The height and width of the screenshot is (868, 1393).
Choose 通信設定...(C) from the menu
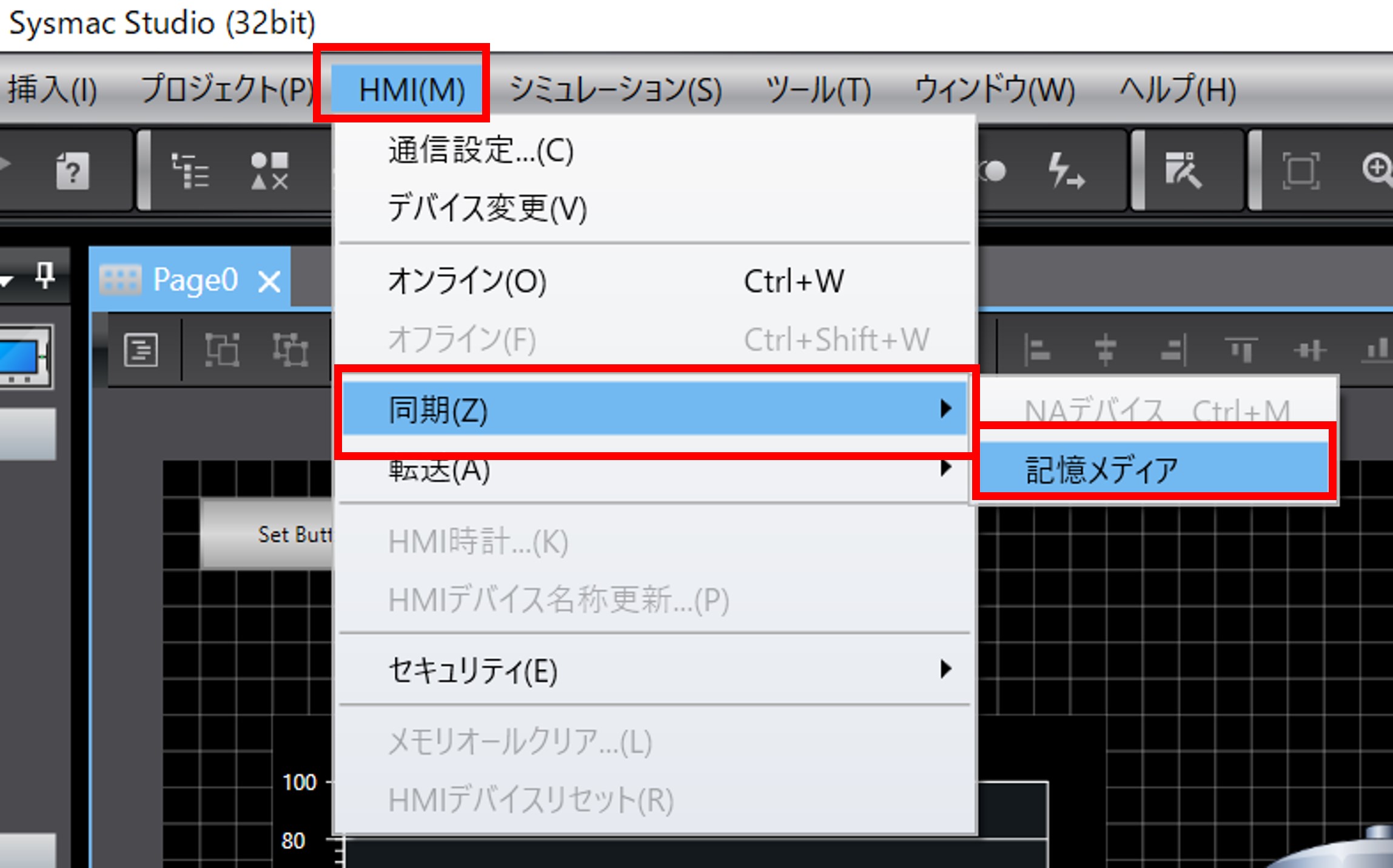(655, 150)
